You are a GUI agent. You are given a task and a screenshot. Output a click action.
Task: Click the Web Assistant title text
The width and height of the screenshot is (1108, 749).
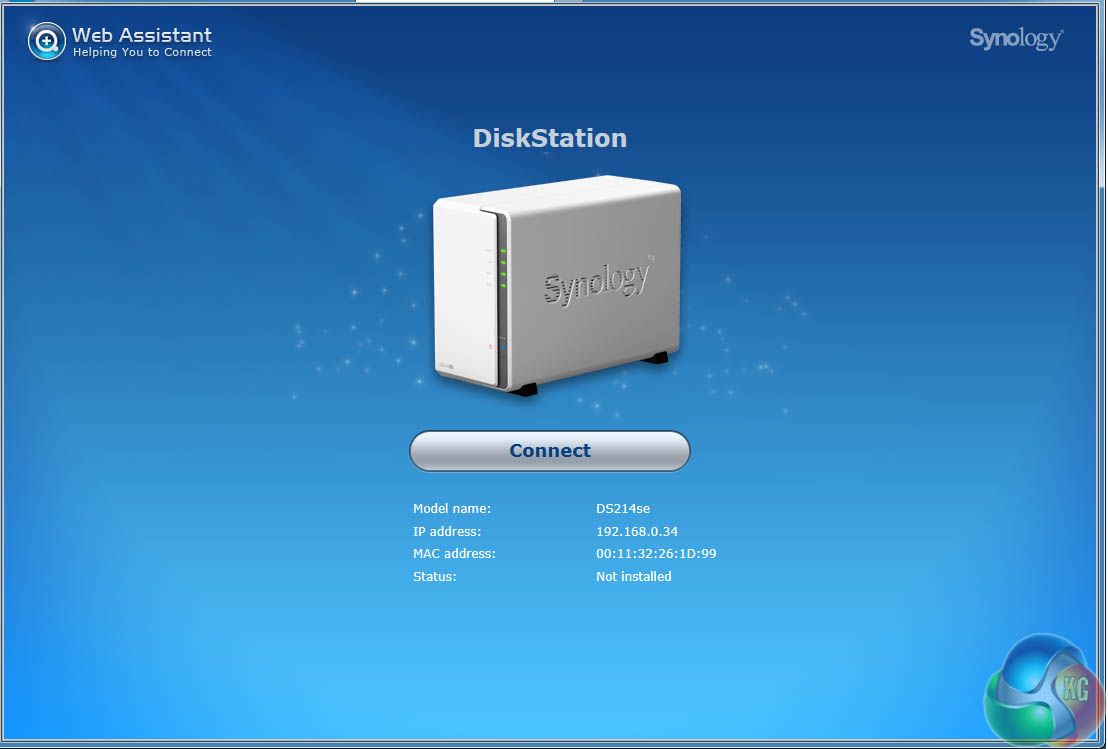(142, 35)
